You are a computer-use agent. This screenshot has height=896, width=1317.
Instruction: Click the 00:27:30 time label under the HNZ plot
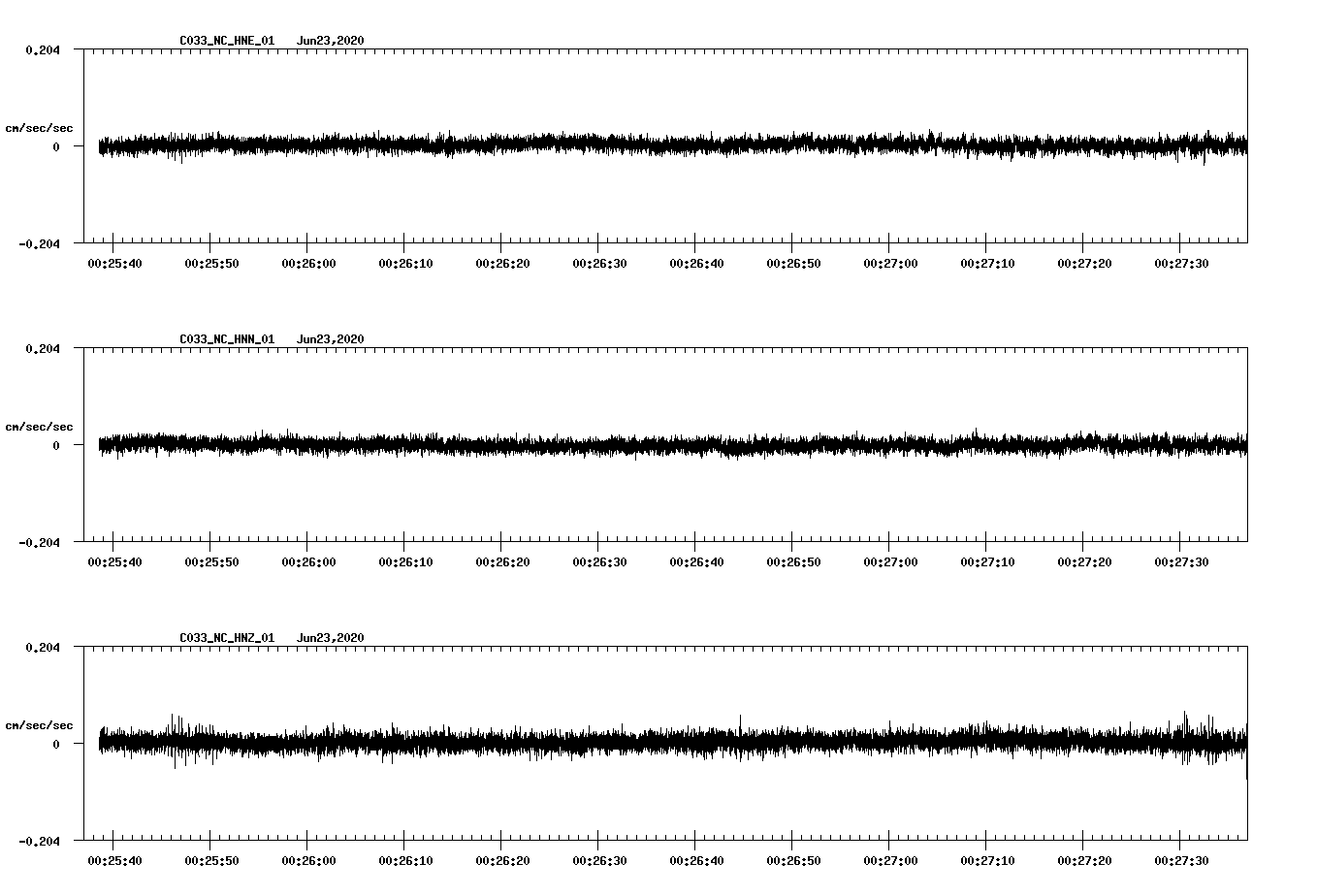point(1181,861)
